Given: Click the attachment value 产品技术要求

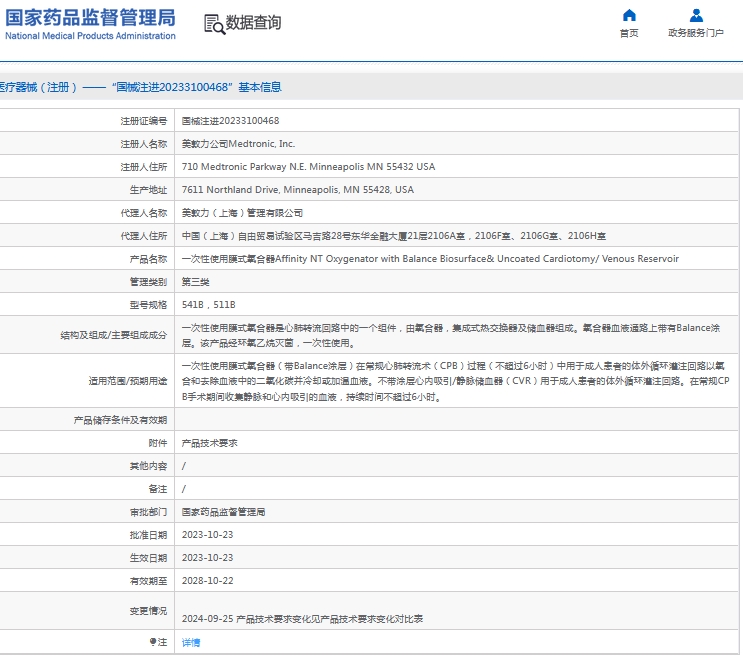Looking at the screenshot, I should point(209,443).
